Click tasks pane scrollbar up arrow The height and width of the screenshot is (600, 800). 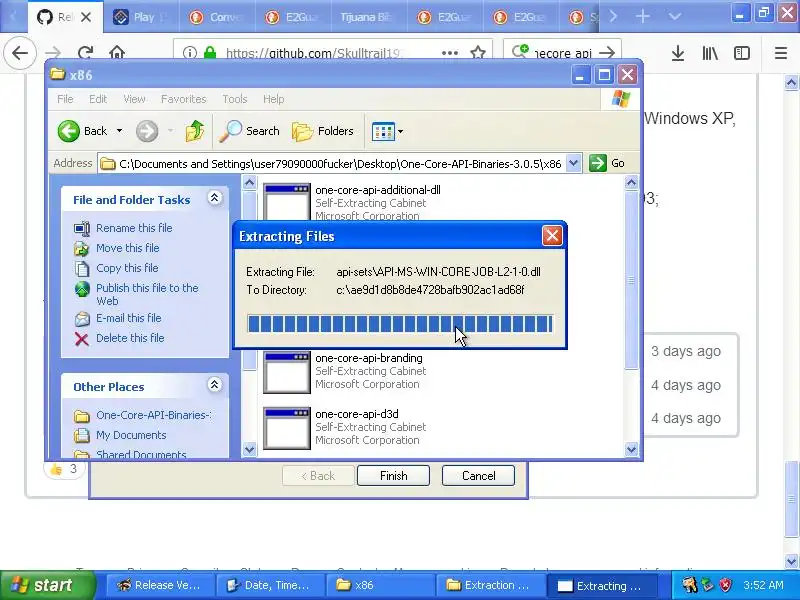(249, 182)
